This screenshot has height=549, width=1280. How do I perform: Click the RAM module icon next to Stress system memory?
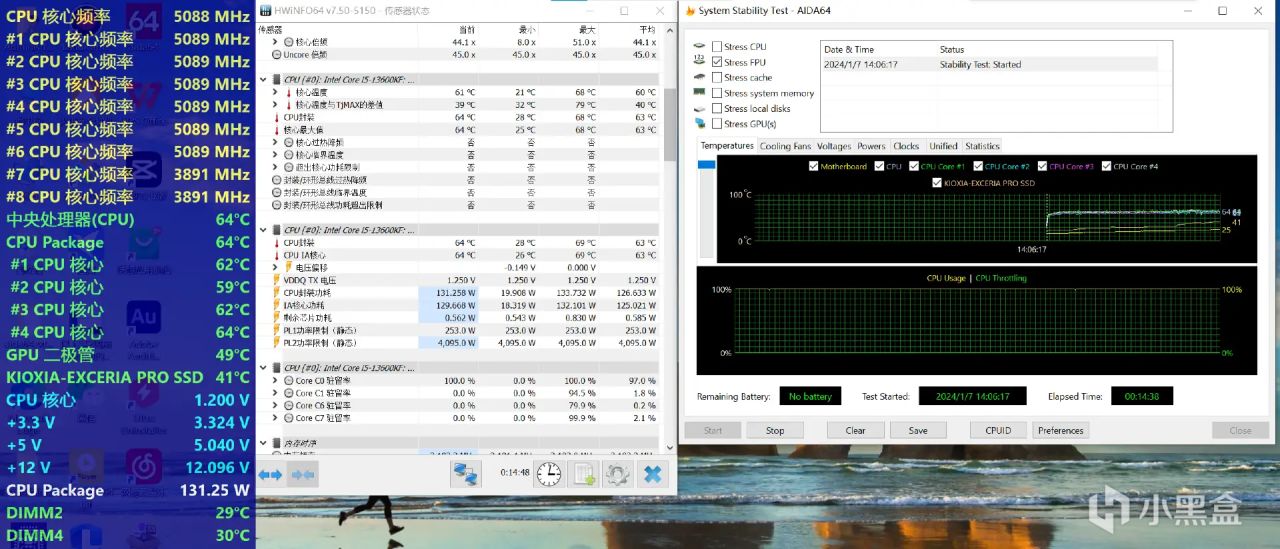699,93
